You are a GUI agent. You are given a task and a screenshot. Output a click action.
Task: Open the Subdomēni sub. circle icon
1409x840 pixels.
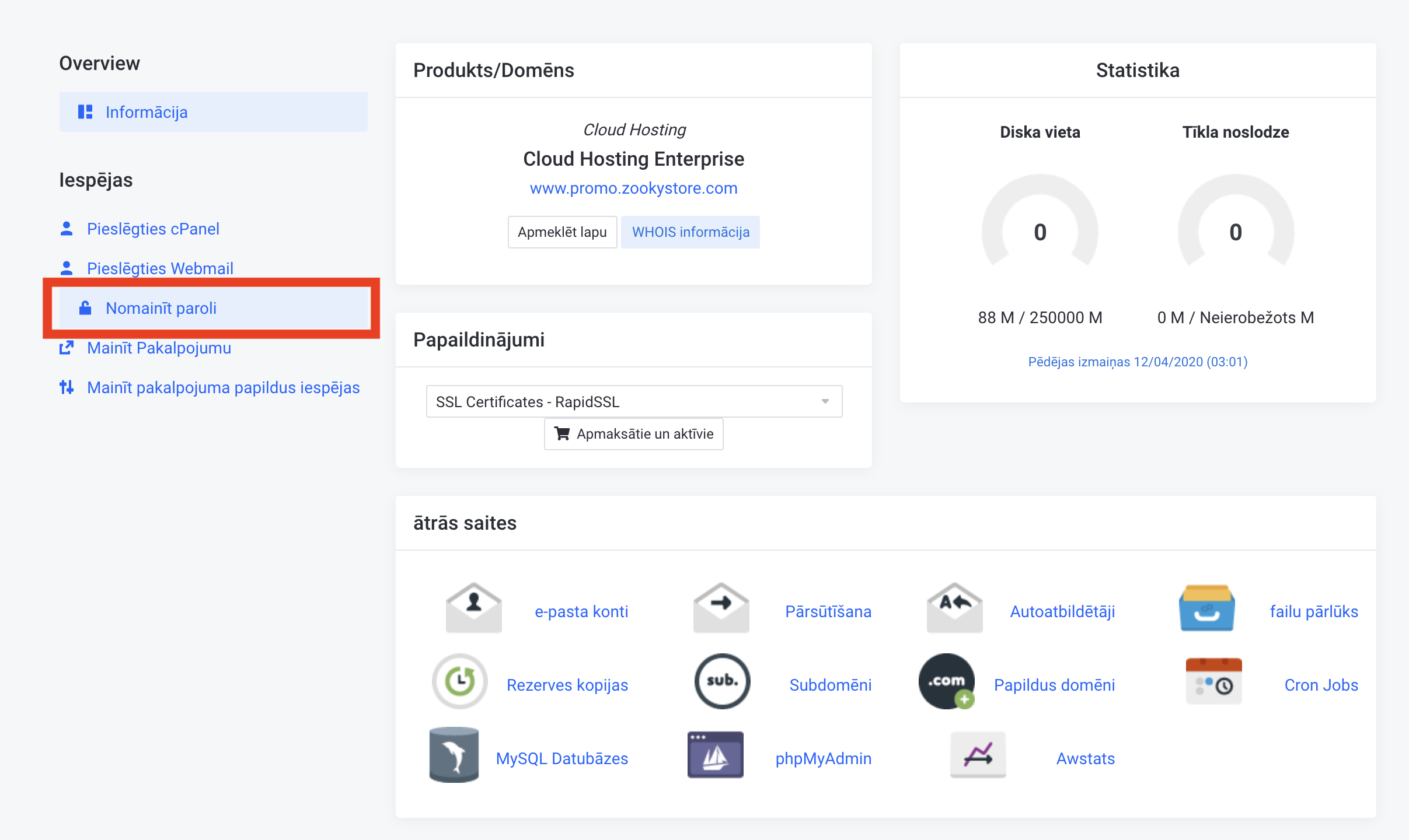[722, 681]
